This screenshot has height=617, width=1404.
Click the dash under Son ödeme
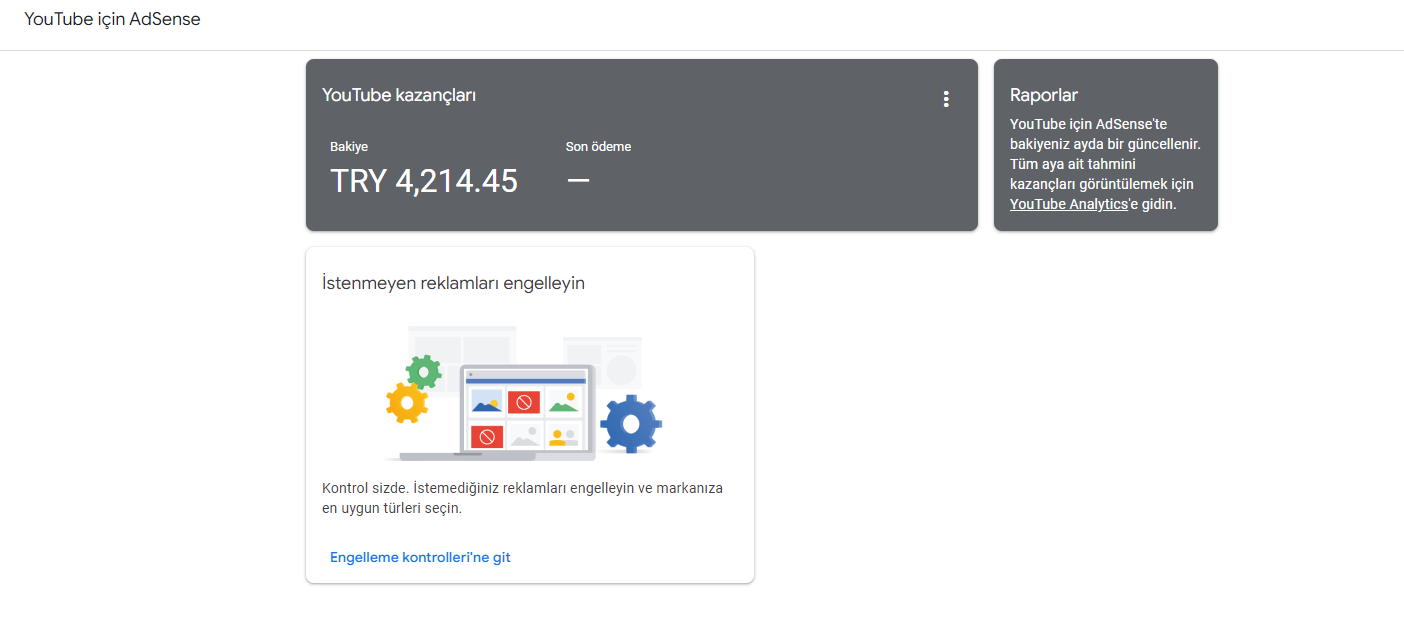click(578, 181)
